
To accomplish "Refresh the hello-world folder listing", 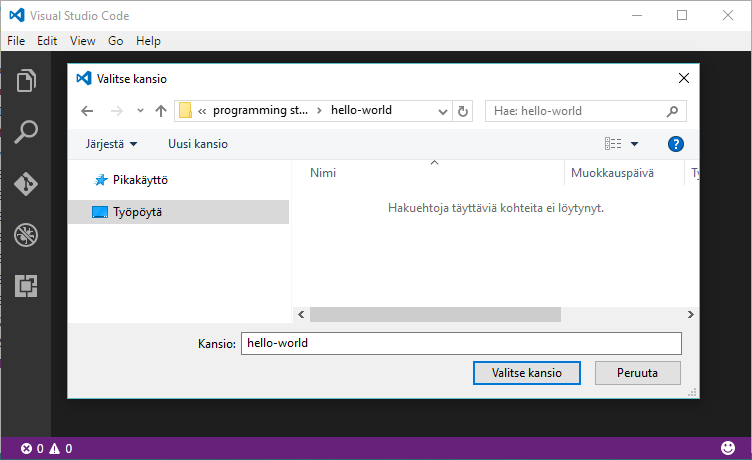I will point(462,111).
